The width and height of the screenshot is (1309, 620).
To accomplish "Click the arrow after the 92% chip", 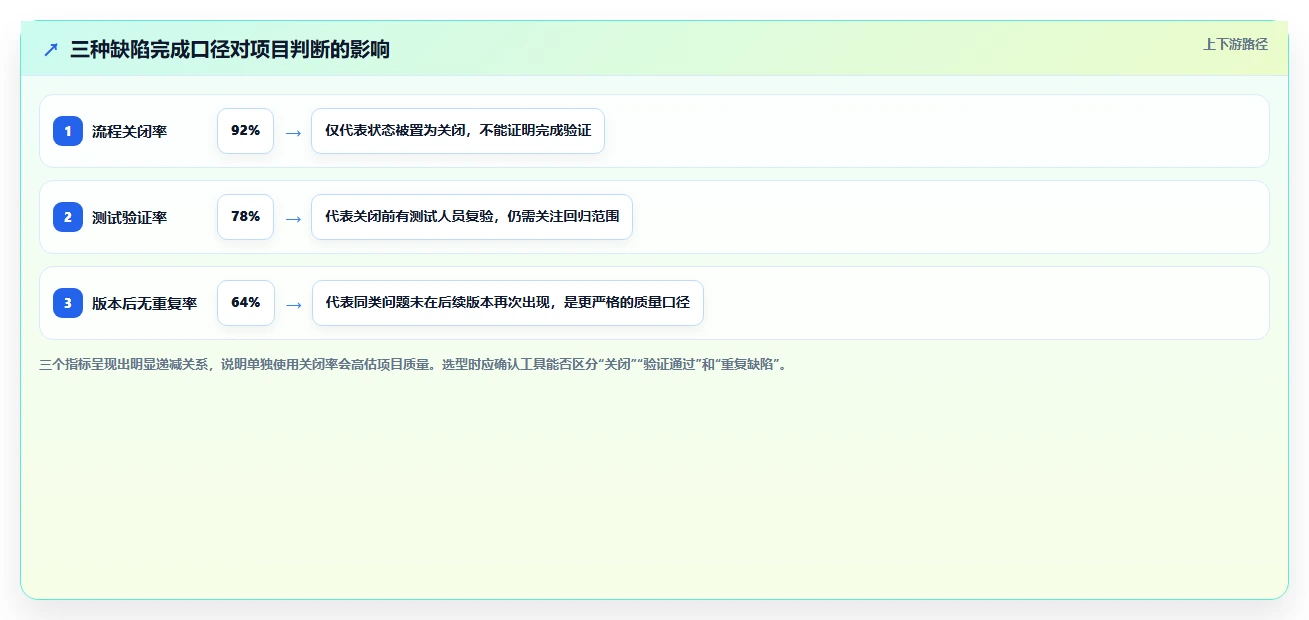I will 293,132.
